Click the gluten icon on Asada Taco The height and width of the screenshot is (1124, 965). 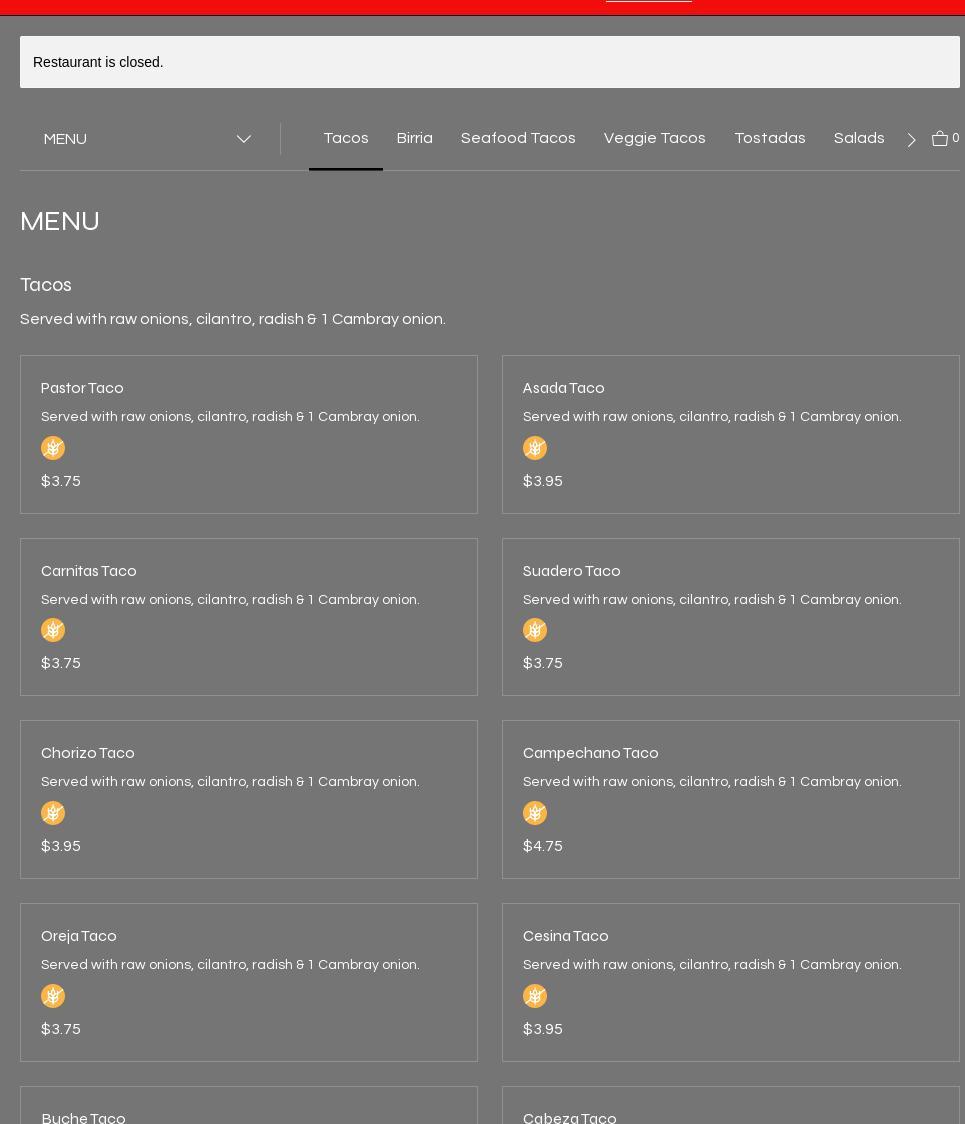535,448
